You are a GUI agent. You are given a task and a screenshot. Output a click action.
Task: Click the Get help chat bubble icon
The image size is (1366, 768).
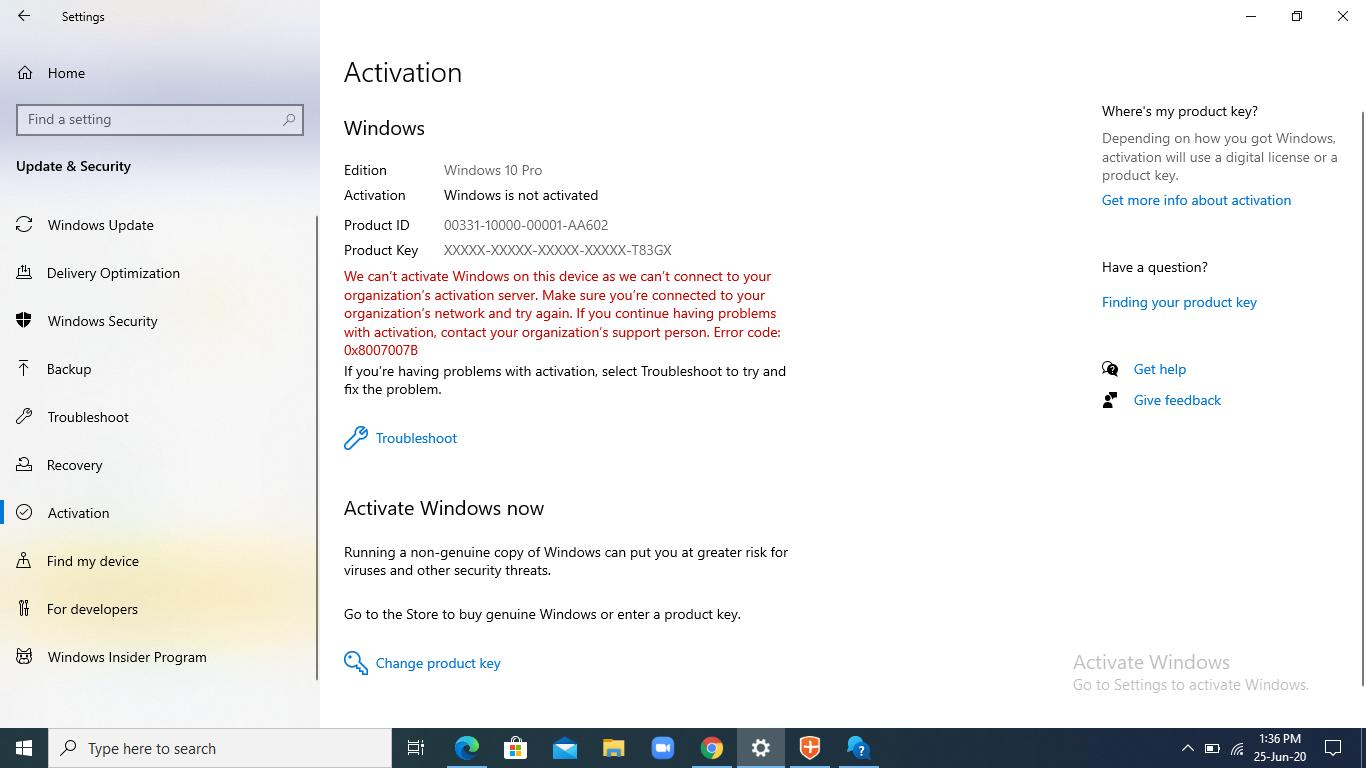click(1110, 369)
